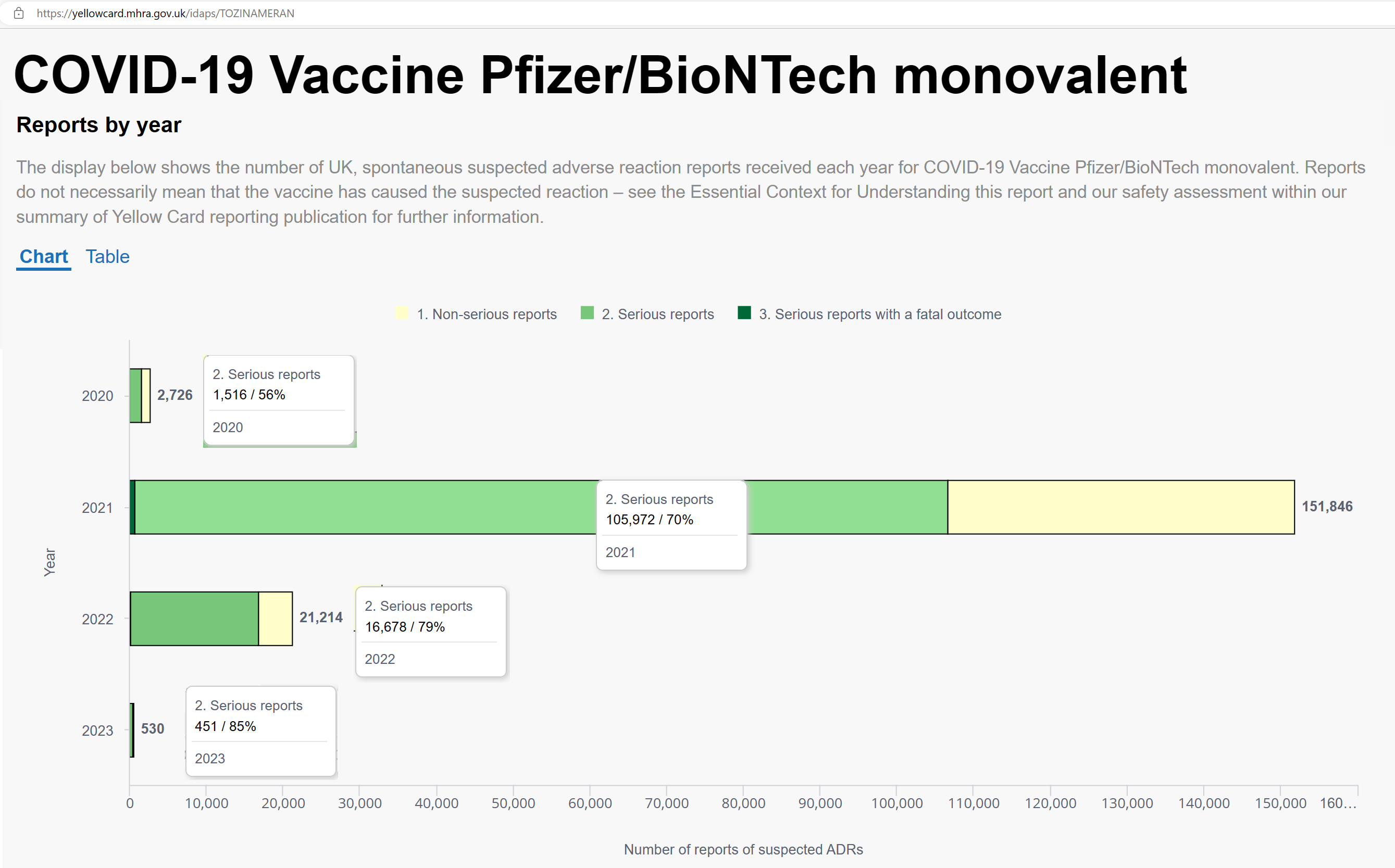
Task: Click the padlock icon in address bar
Action: point(19,13)
